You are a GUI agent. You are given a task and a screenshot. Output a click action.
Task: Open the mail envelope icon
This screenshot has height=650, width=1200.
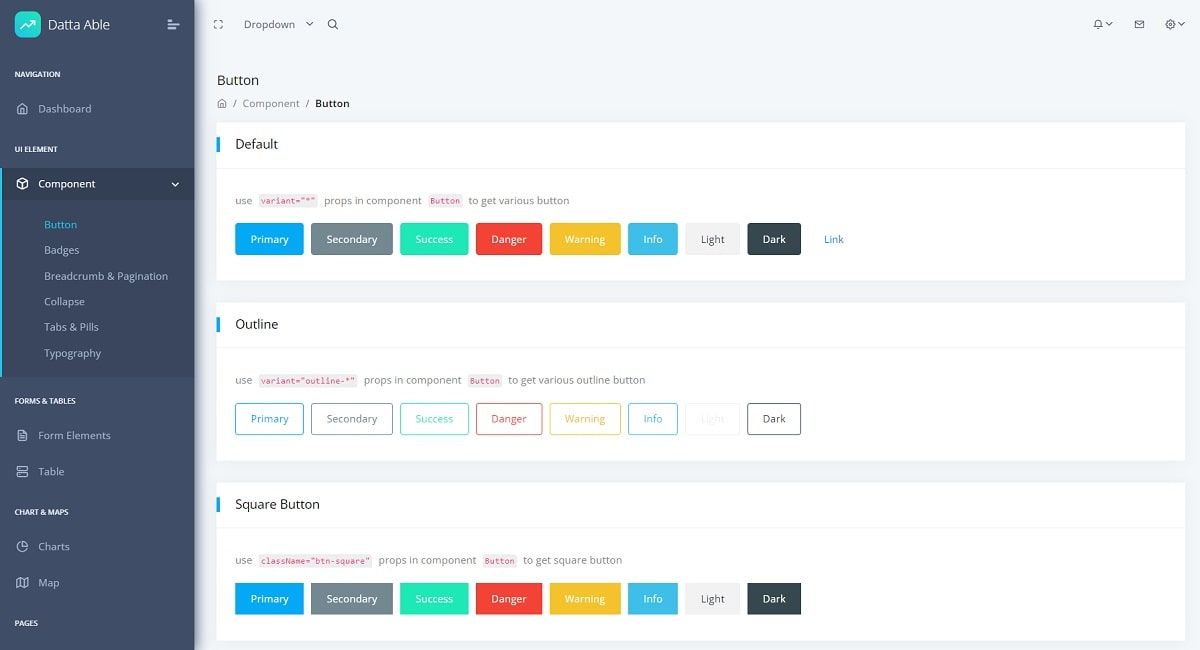click(x=1138, y=24)
